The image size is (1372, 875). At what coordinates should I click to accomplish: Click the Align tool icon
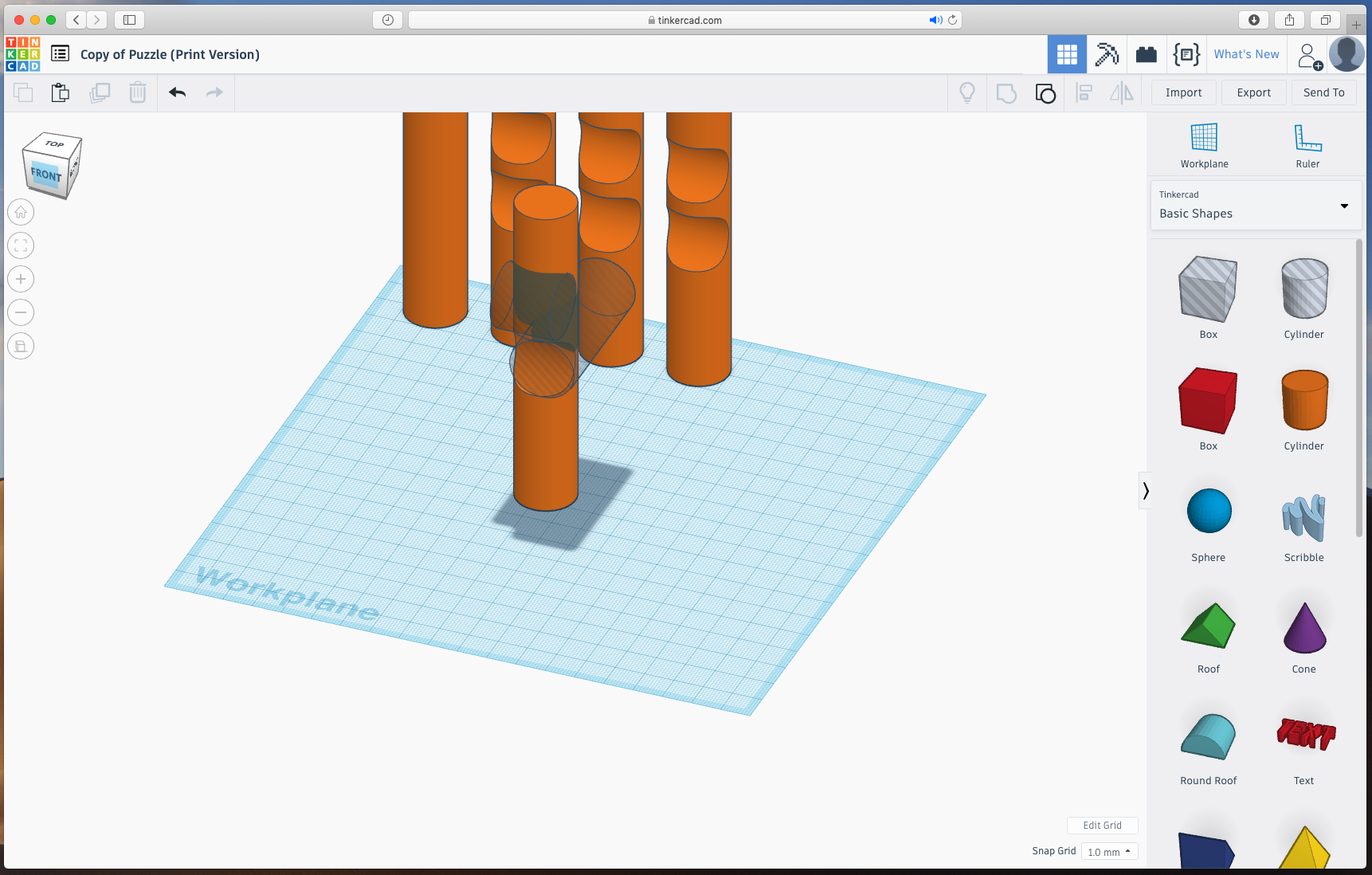coord(1084,93)
